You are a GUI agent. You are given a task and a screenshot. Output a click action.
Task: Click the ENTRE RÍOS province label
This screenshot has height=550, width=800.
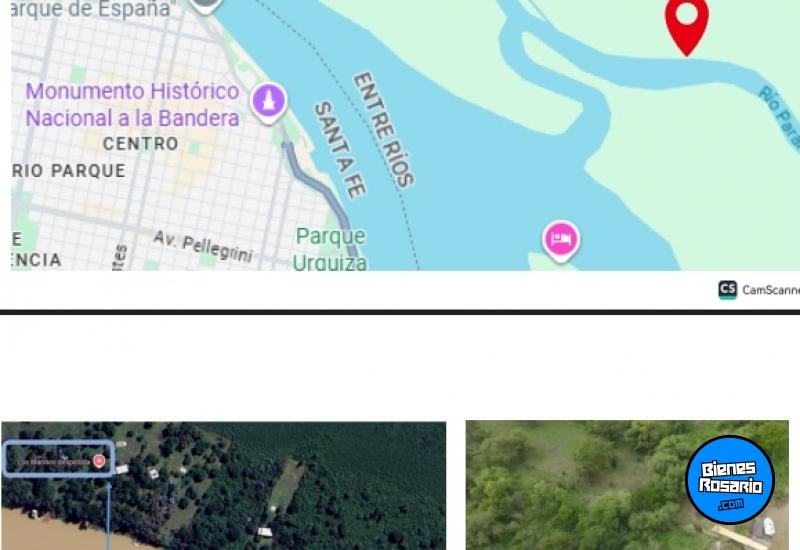click(x=384, y=129)
